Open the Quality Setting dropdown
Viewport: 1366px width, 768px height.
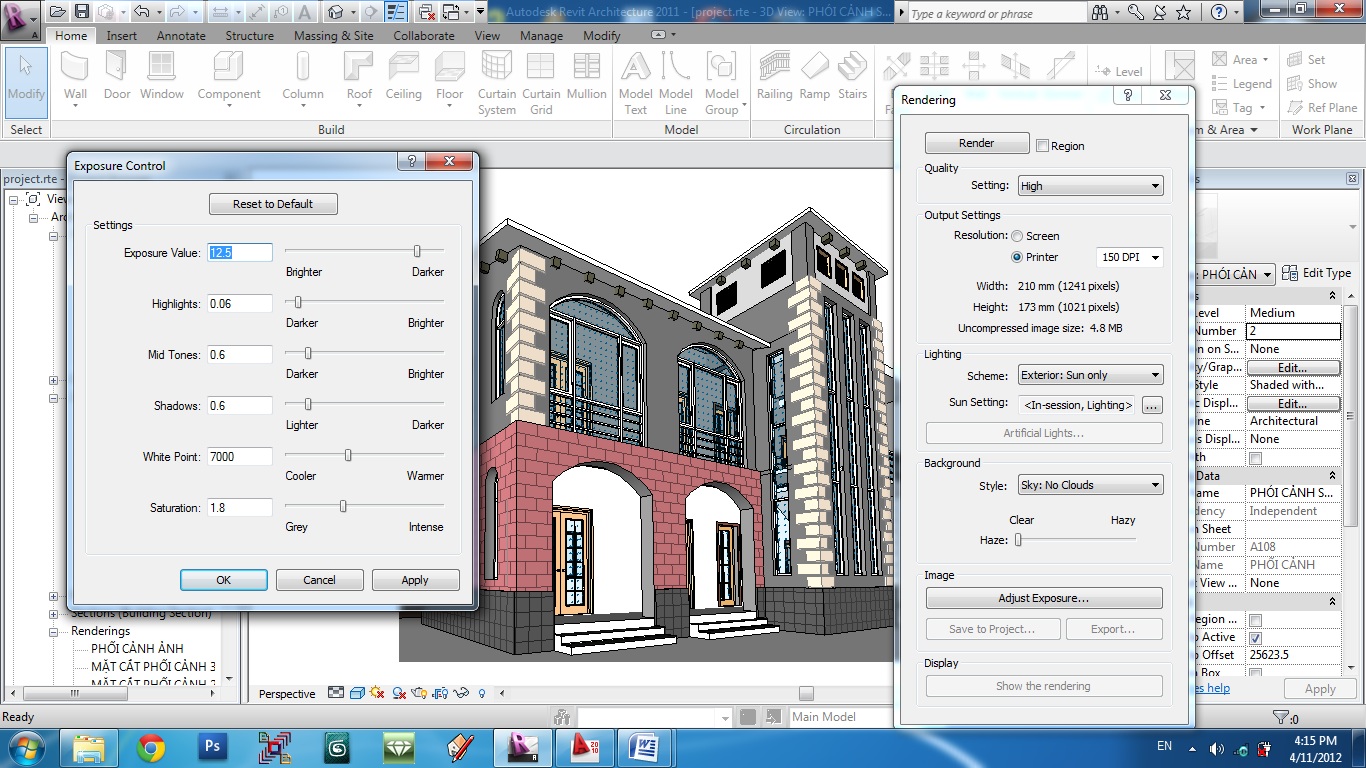pos(1090,186)
